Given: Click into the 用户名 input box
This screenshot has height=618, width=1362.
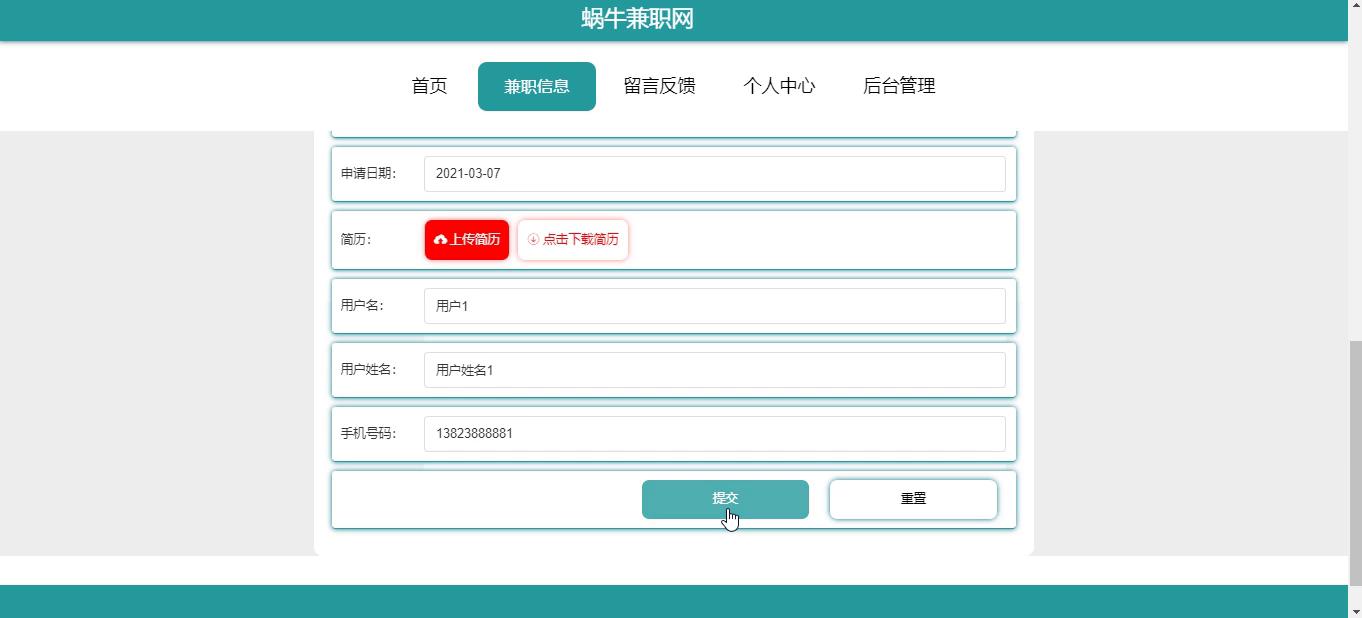Looking at the screenshot, I should point(714,306).
